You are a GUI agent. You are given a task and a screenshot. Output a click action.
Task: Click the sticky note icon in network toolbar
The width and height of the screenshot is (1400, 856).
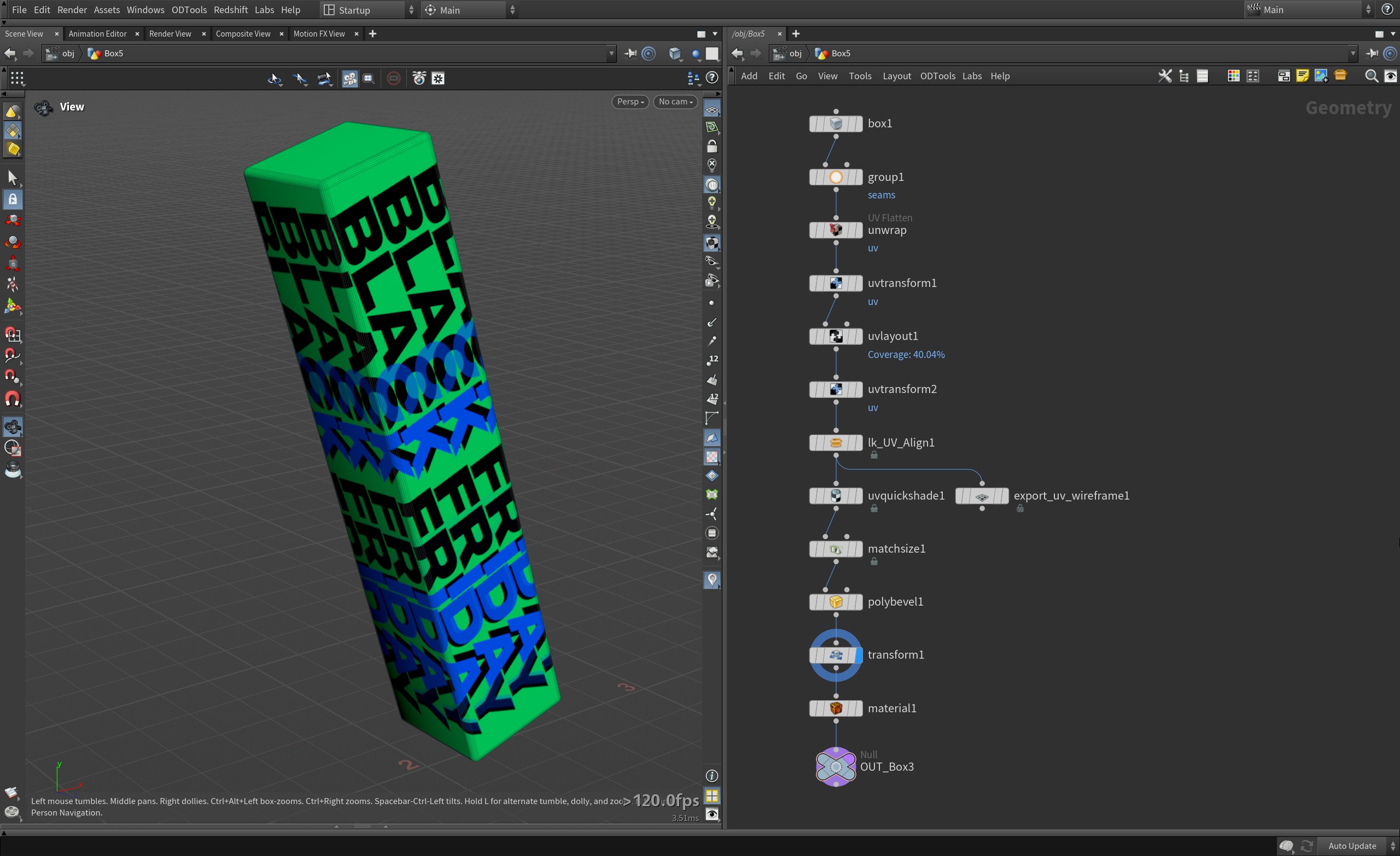pyautogui.click(x=1302, y=76)
